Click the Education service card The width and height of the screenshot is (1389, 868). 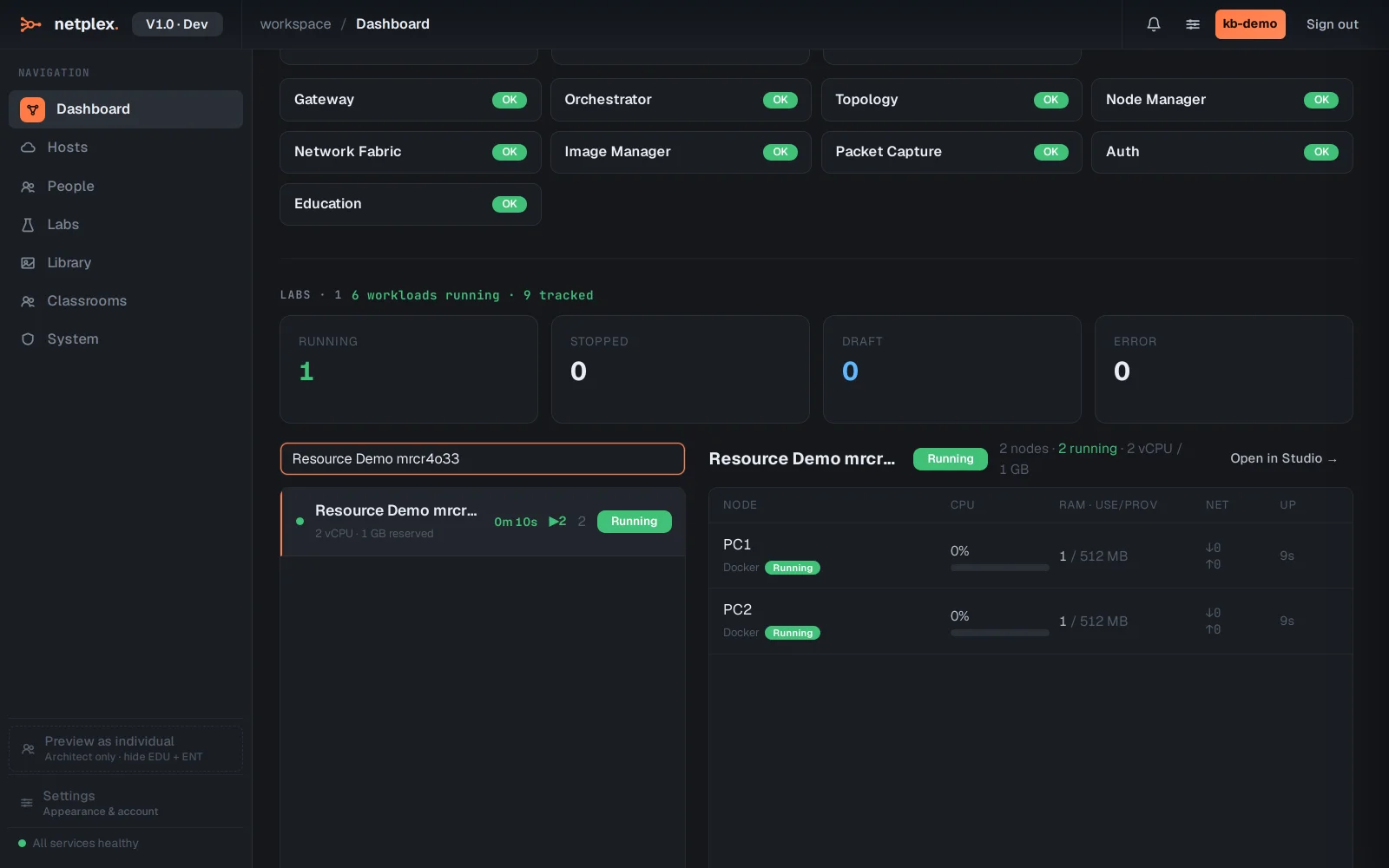click(x=411, y=204)
